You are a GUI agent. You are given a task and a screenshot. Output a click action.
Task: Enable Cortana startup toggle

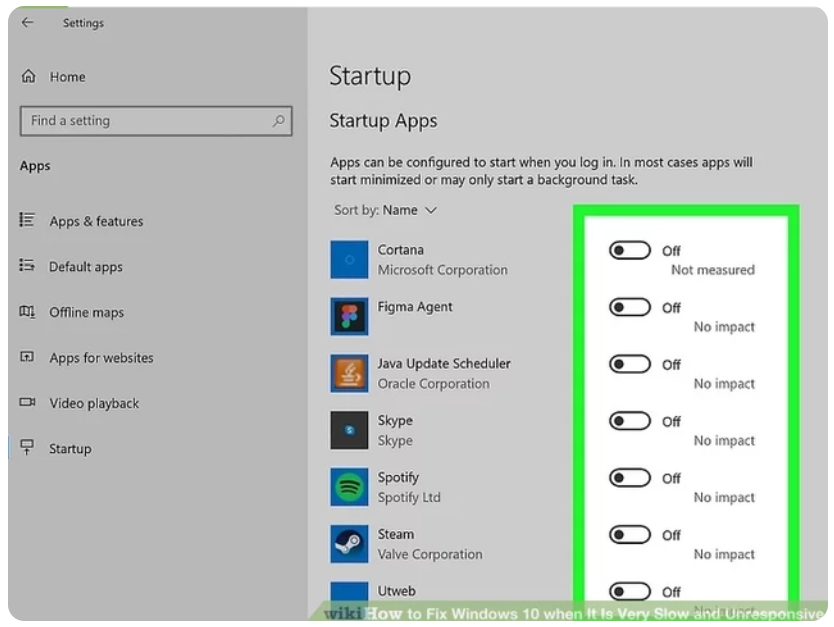click(x=630, y=251)
